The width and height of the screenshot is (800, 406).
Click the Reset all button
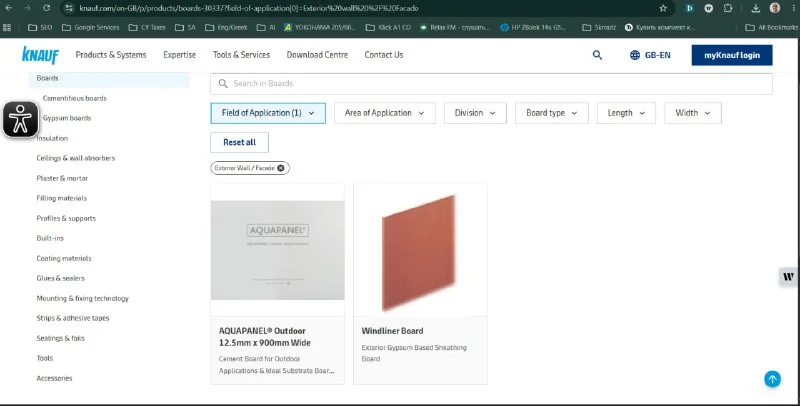point(239,142)
